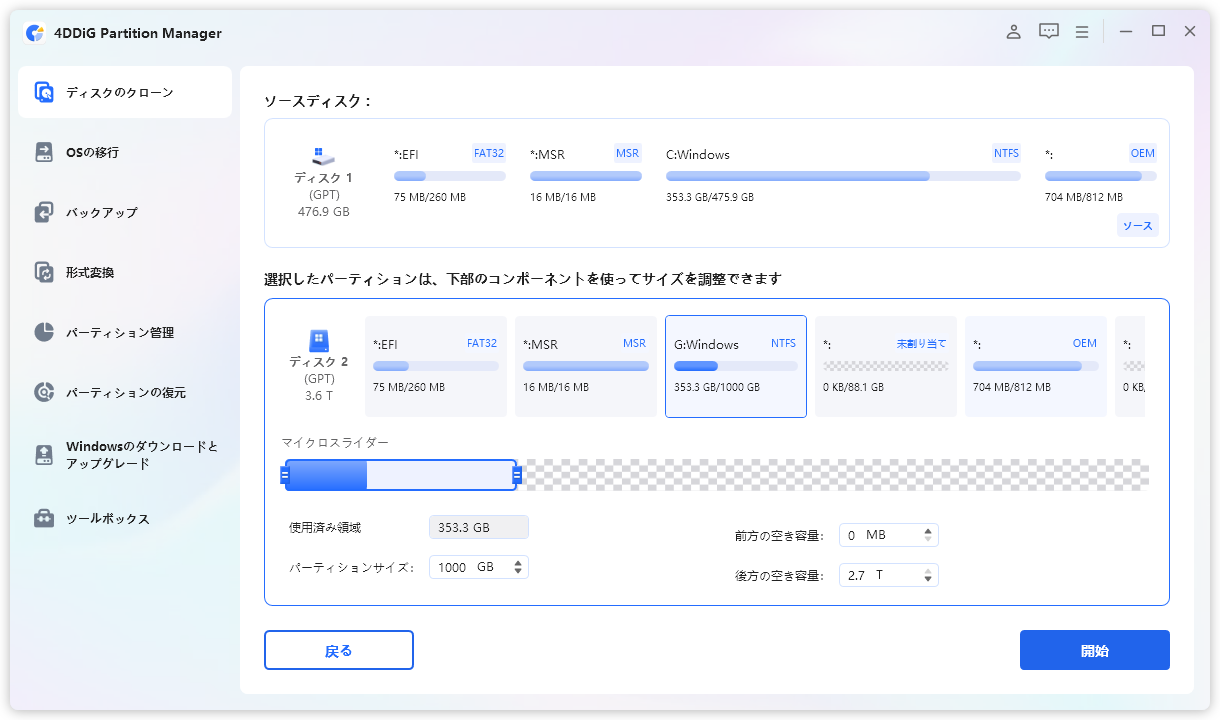Click the パーティション管理 pie chart icon
Viewport: 1220px width, 720px height.
click(44, 332)
